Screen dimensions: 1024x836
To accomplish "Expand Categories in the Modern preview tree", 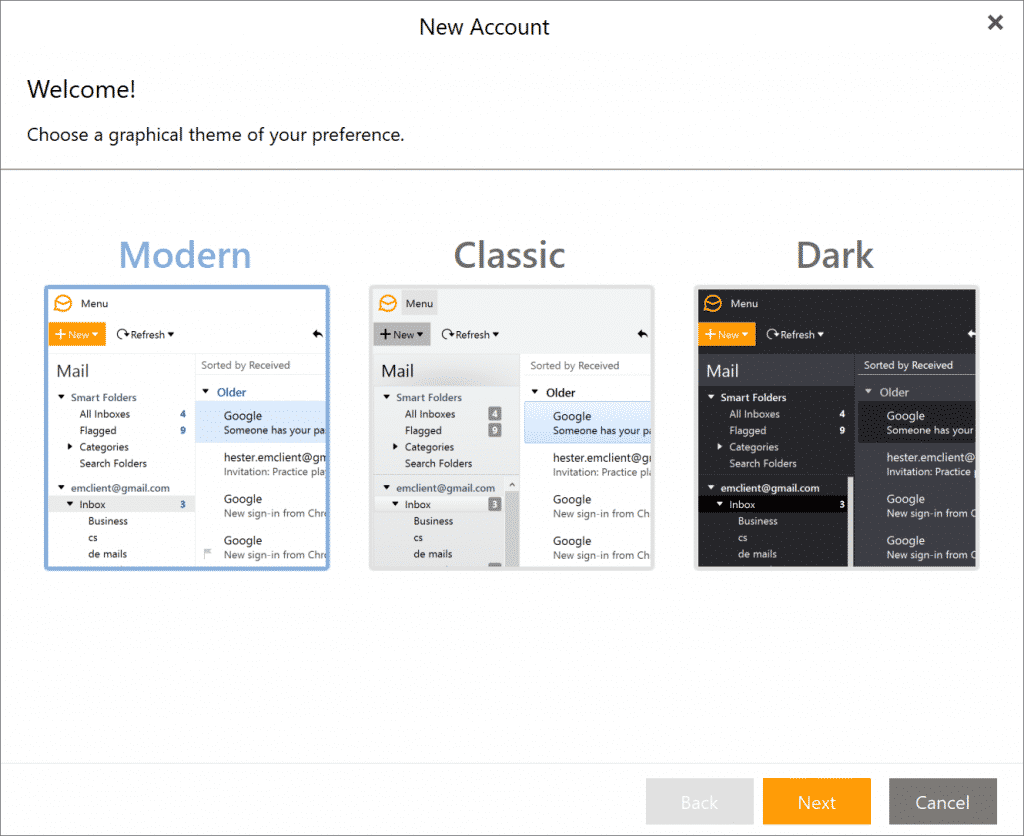I will [x=70, y=447].
